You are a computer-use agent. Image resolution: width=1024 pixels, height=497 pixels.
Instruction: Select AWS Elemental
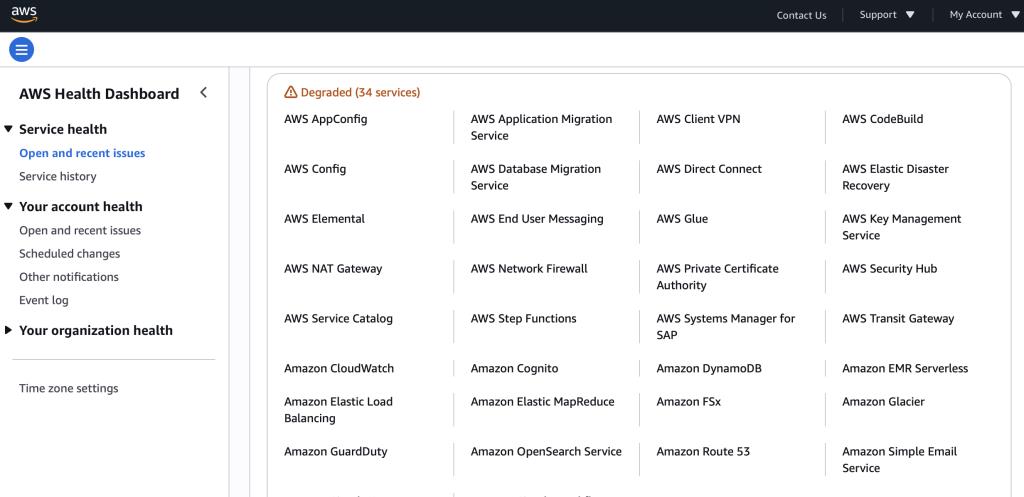pos(324,219)
